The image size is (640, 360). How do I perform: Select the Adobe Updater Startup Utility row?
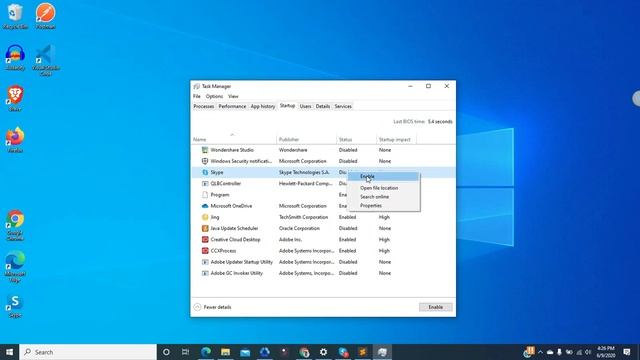pos(323,262)
